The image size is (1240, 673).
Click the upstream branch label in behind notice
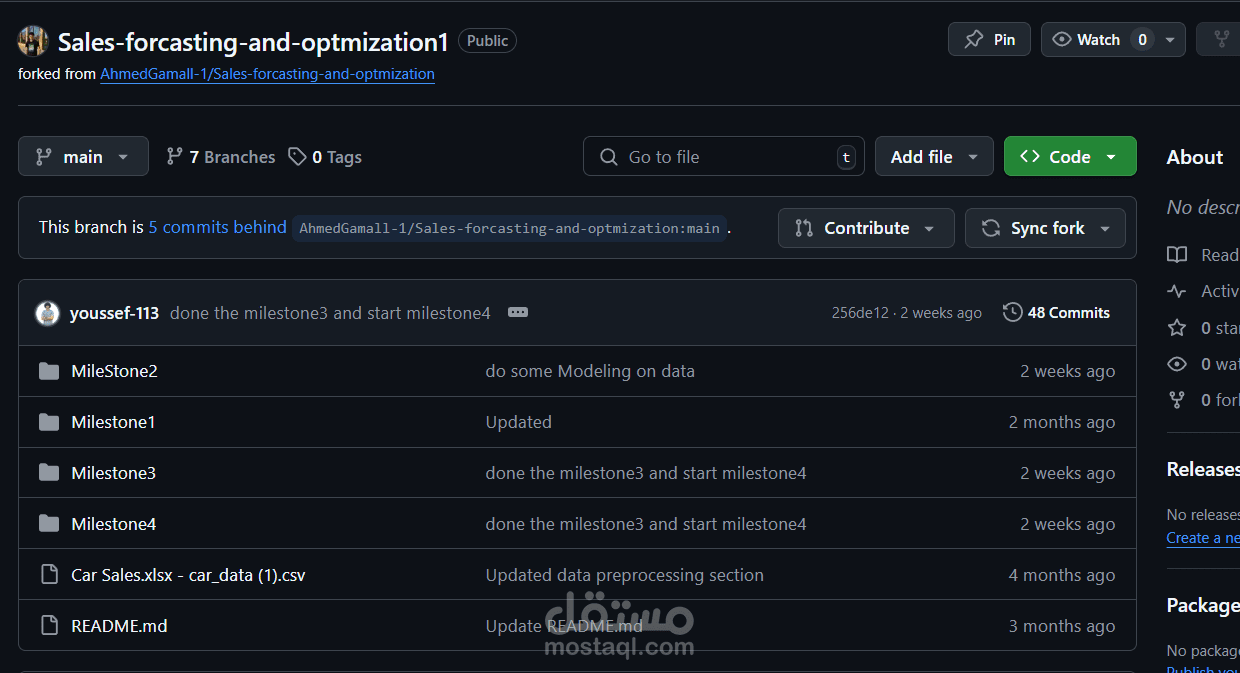point(509,228)
